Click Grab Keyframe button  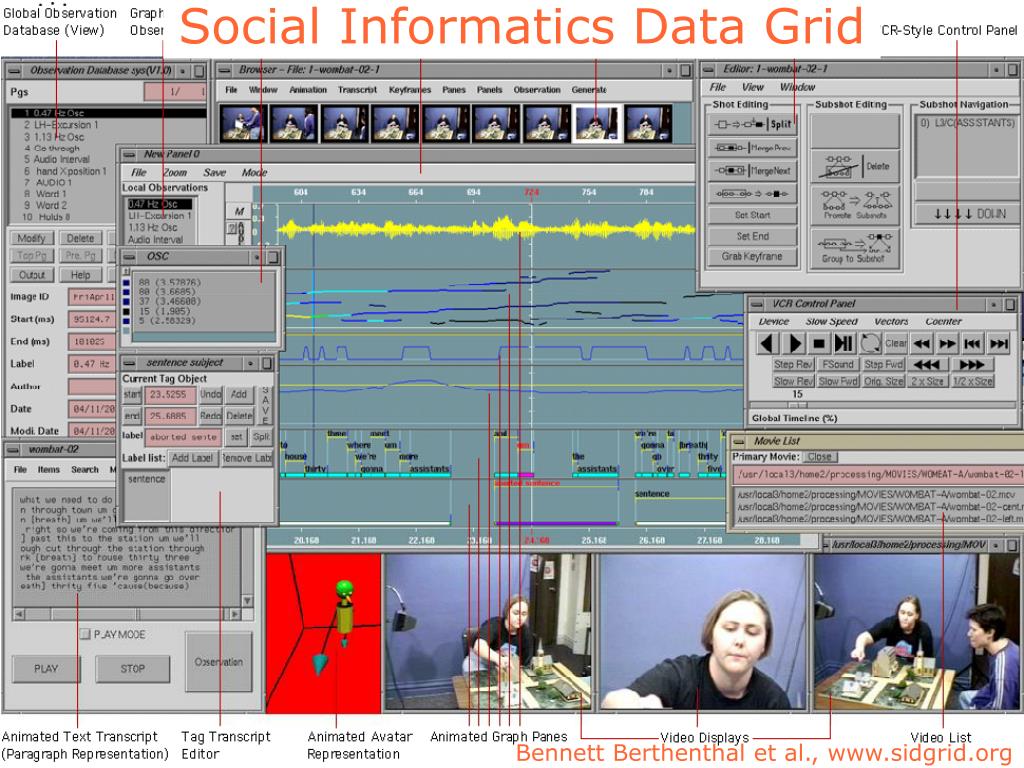tap(752, 257)
